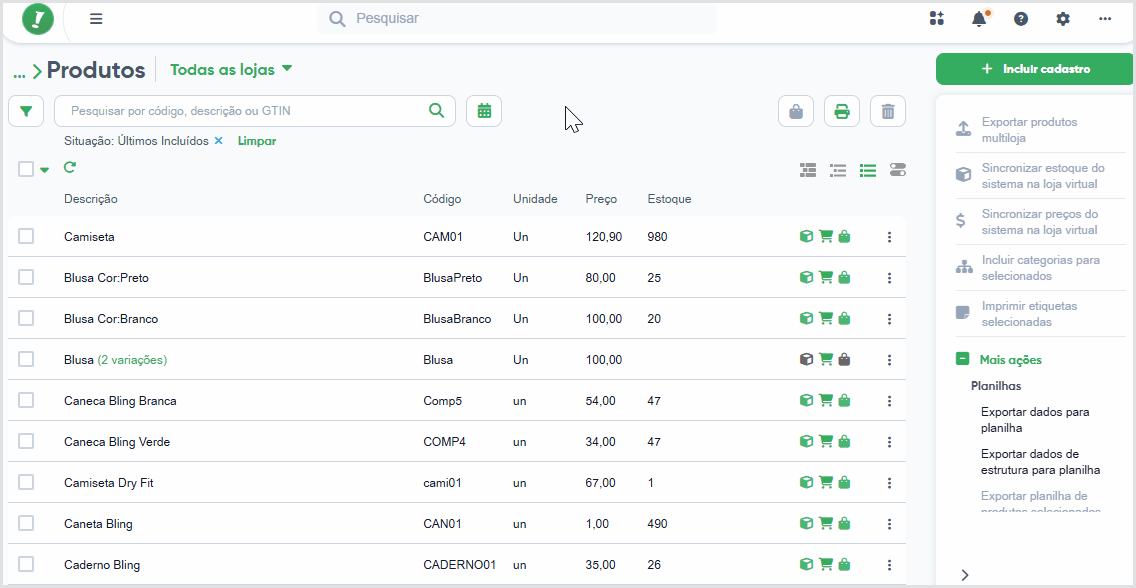Open the three-dot menu for Caneta Bling
Screen dimensions: 1136x588
pyautogui.click(x=890, y=524)
